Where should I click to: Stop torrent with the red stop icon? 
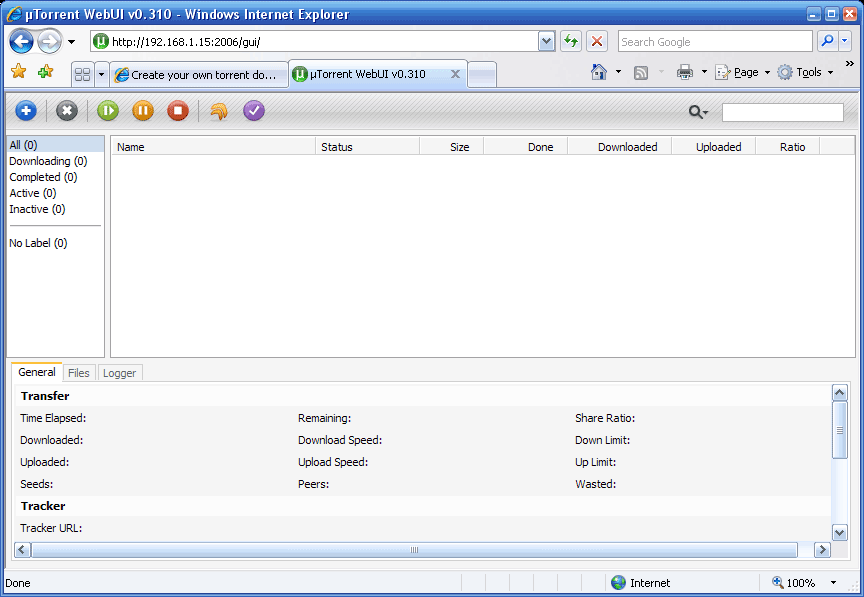click(178, 111)
